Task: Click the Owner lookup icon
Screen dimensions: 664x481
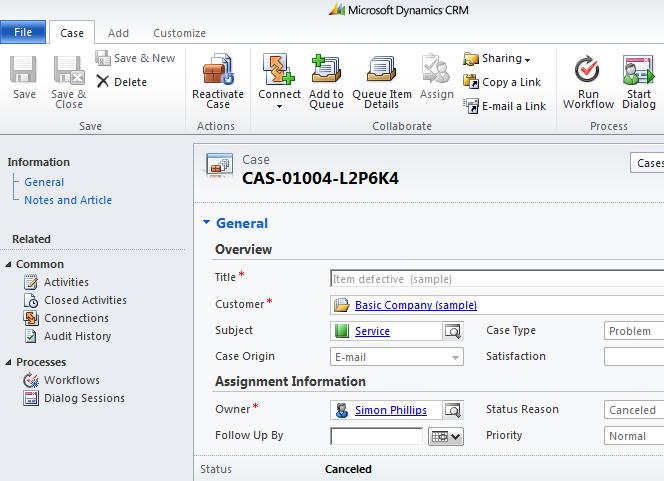Action: tap(453, 410)
